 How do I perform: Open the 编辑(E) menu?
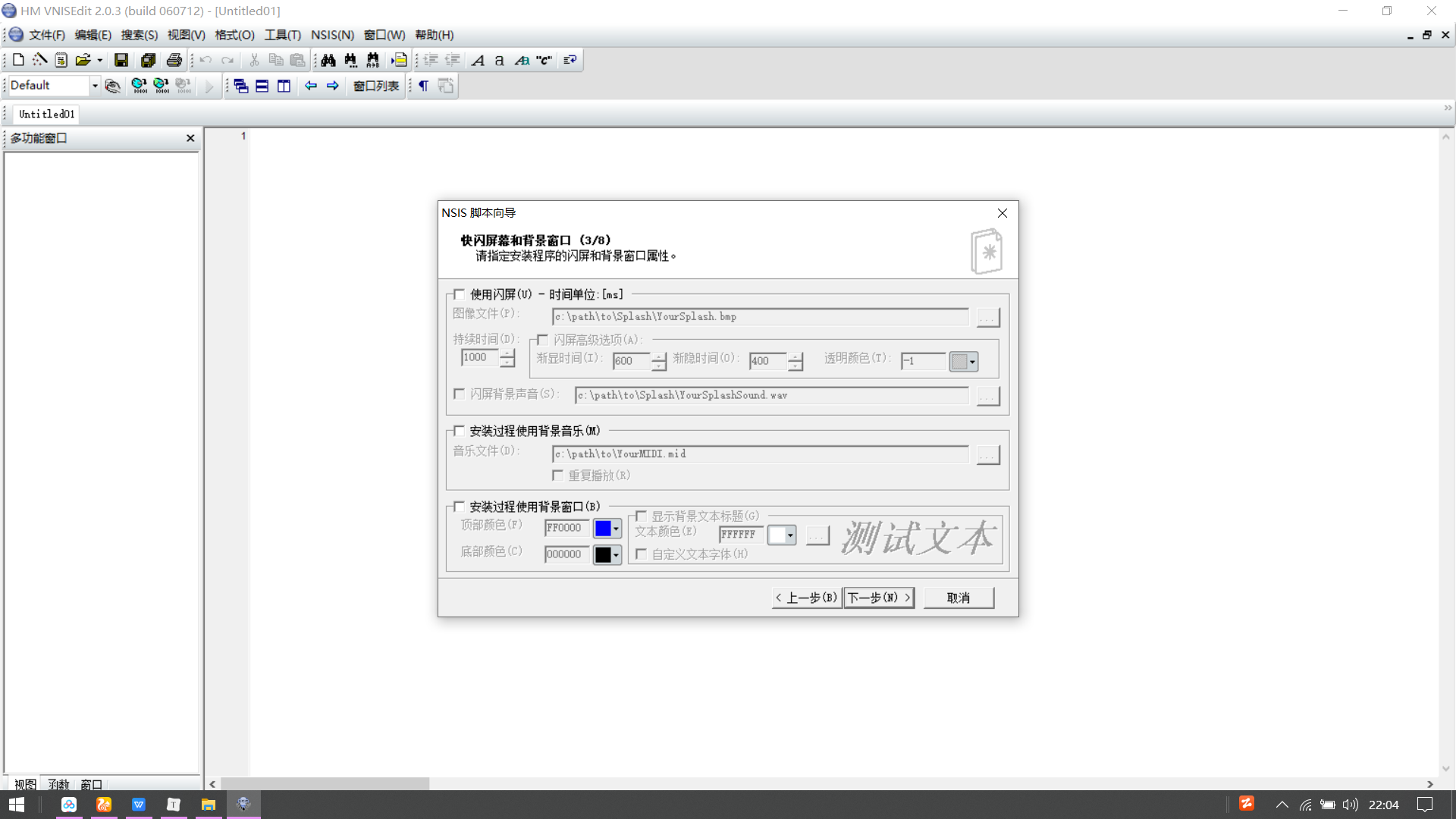93,35
